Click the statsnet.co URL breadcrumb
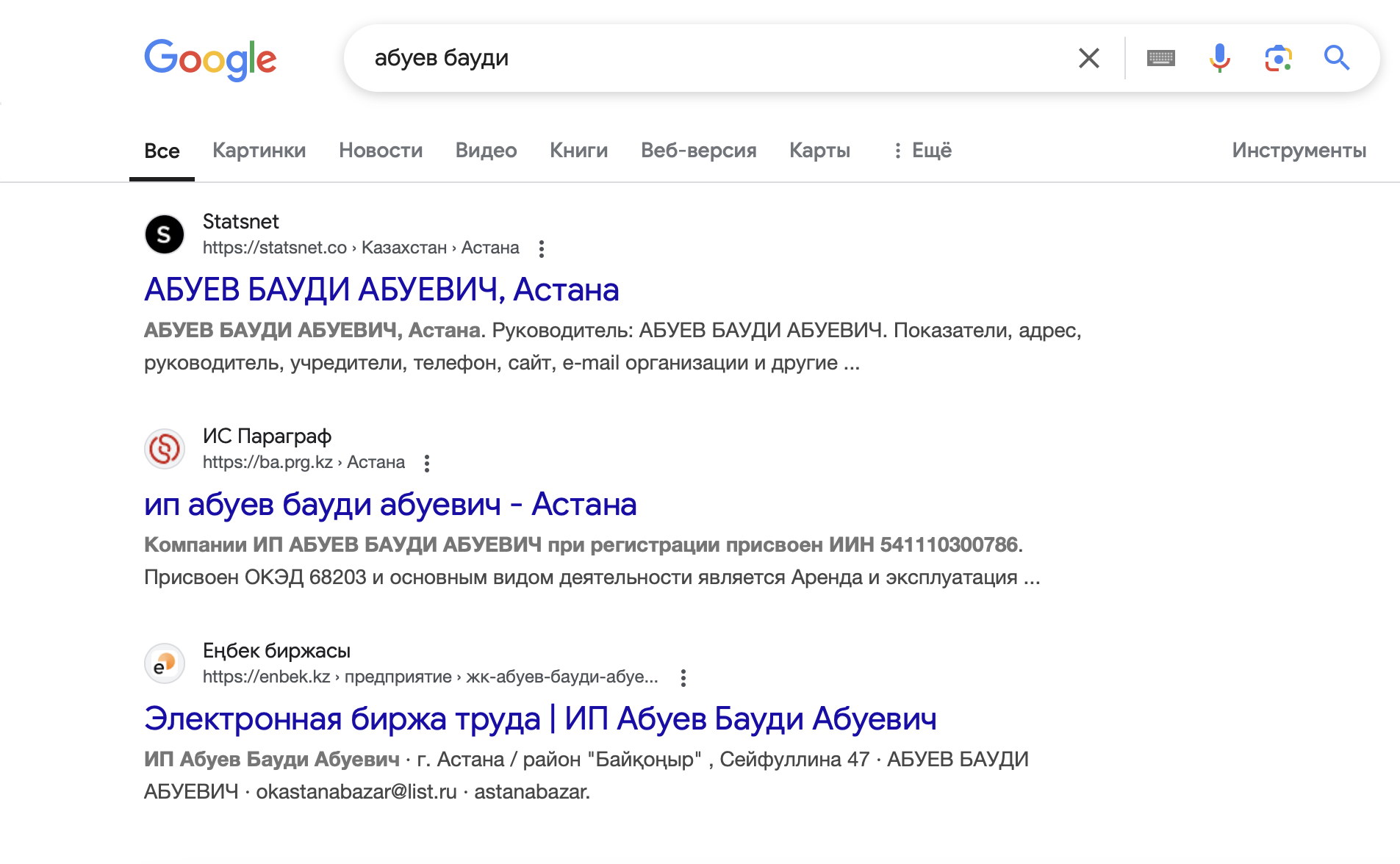 pos(361,248)
